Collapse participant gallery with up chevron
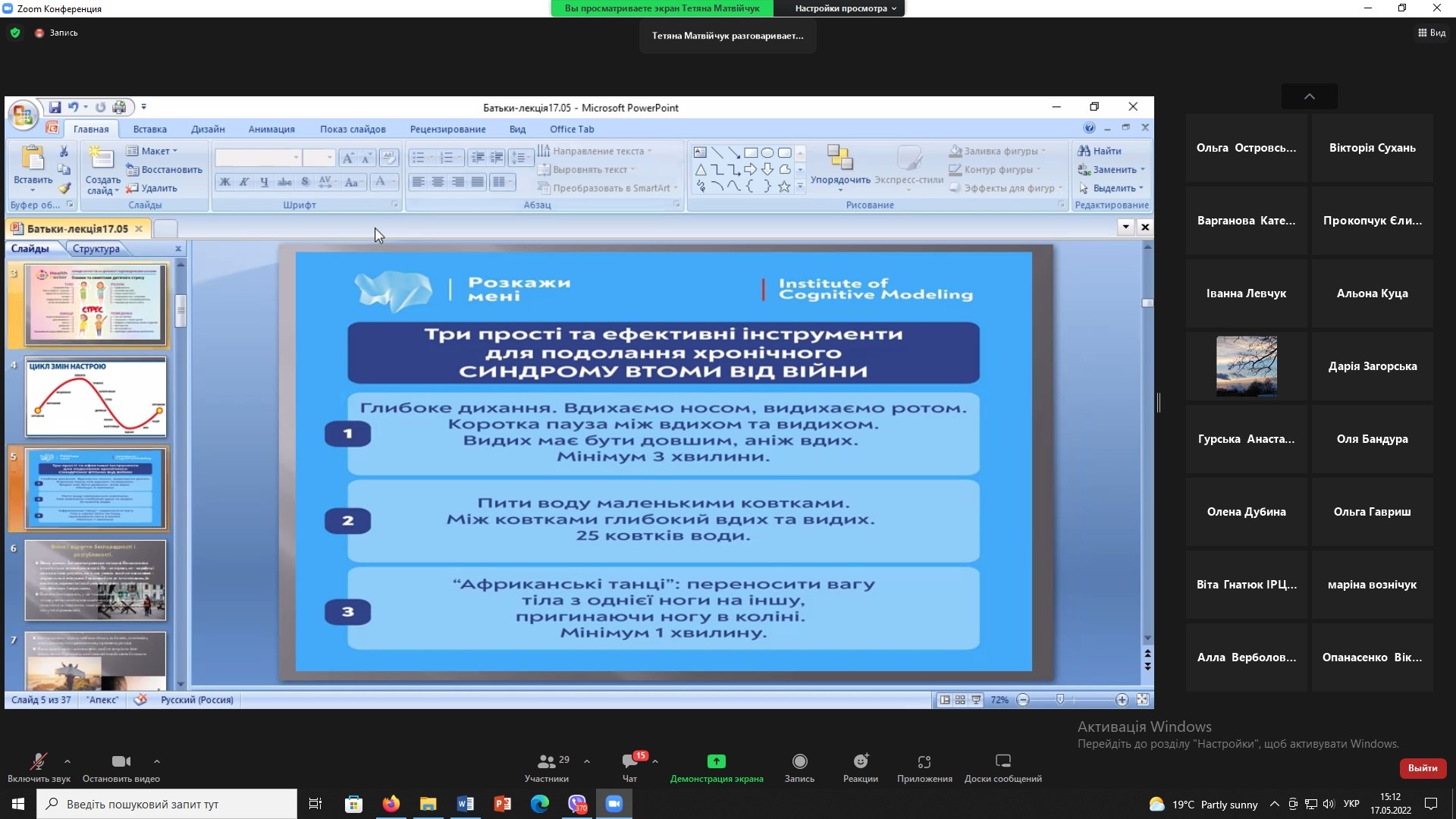Viewport: 1456px width, 819px height. (1309, 96)
